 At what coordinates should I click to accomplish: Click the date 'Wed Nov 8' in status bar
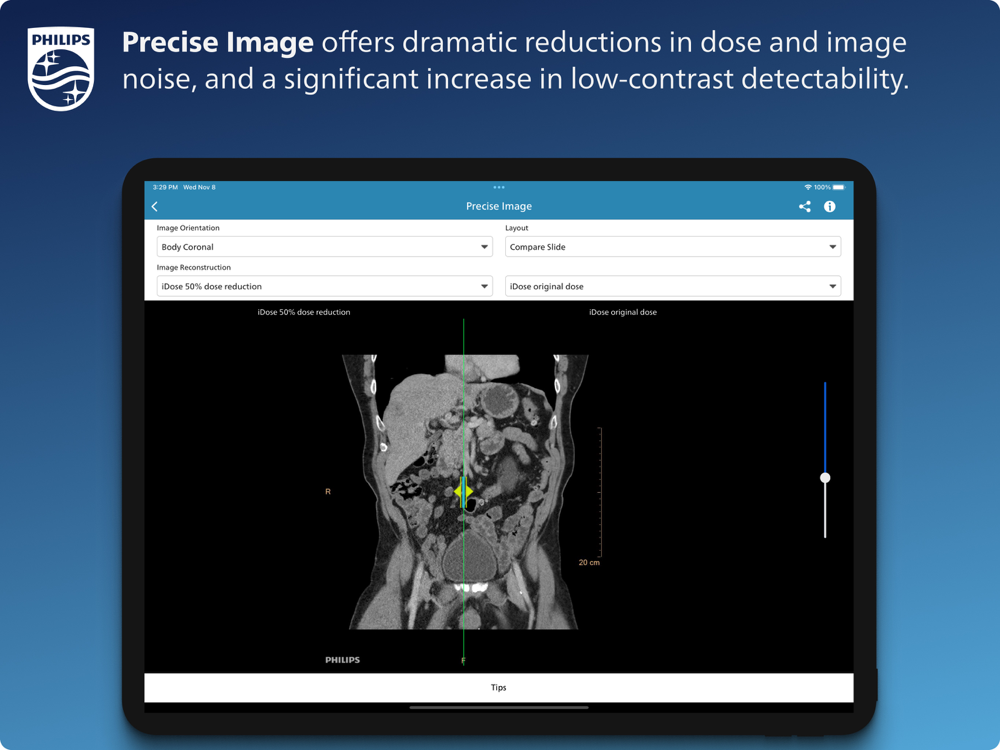click(200, 188)
